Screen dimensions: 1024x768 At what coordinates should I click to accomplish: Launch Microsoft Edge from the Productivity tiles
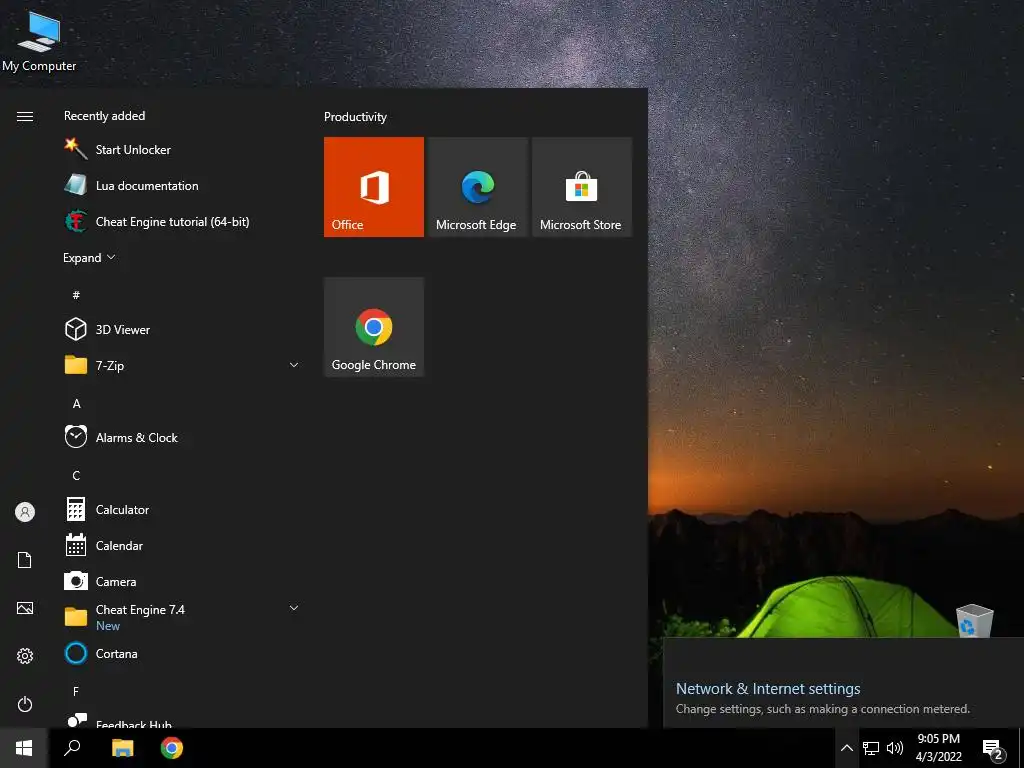click(477, 187)
